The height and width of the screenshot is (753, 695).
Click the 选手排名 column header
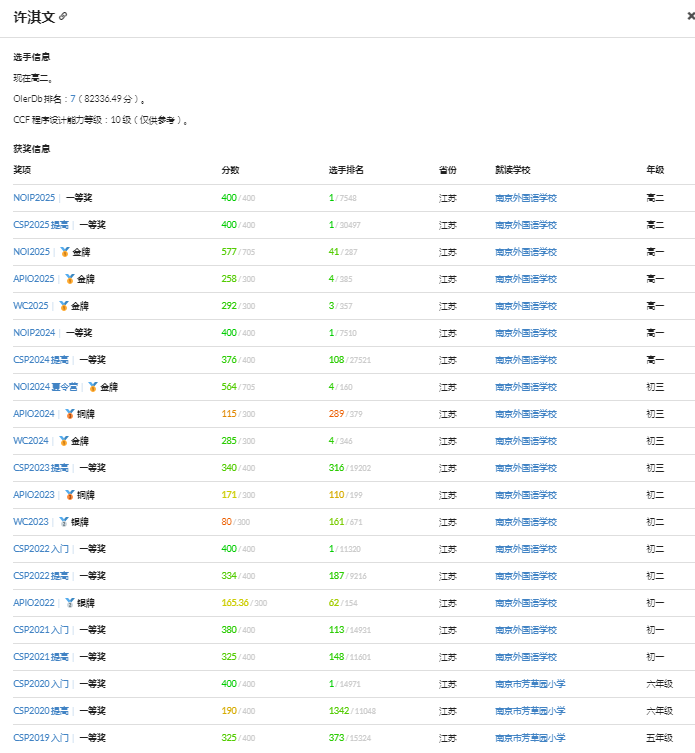coord(346,171)
